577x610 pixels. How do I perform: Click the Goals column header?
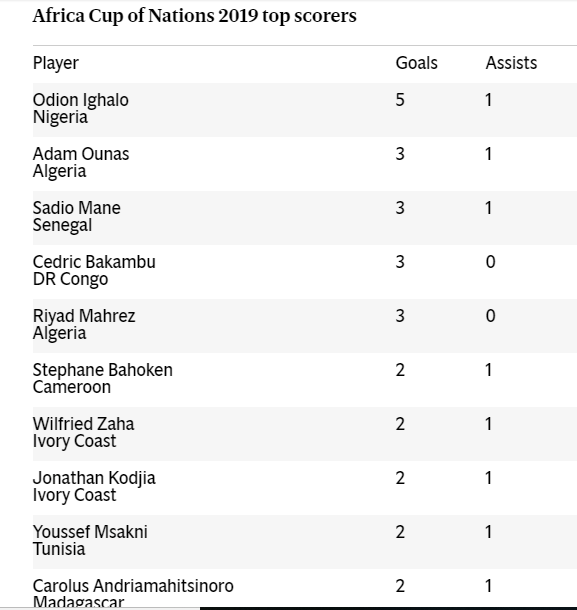tap(416, 63)
